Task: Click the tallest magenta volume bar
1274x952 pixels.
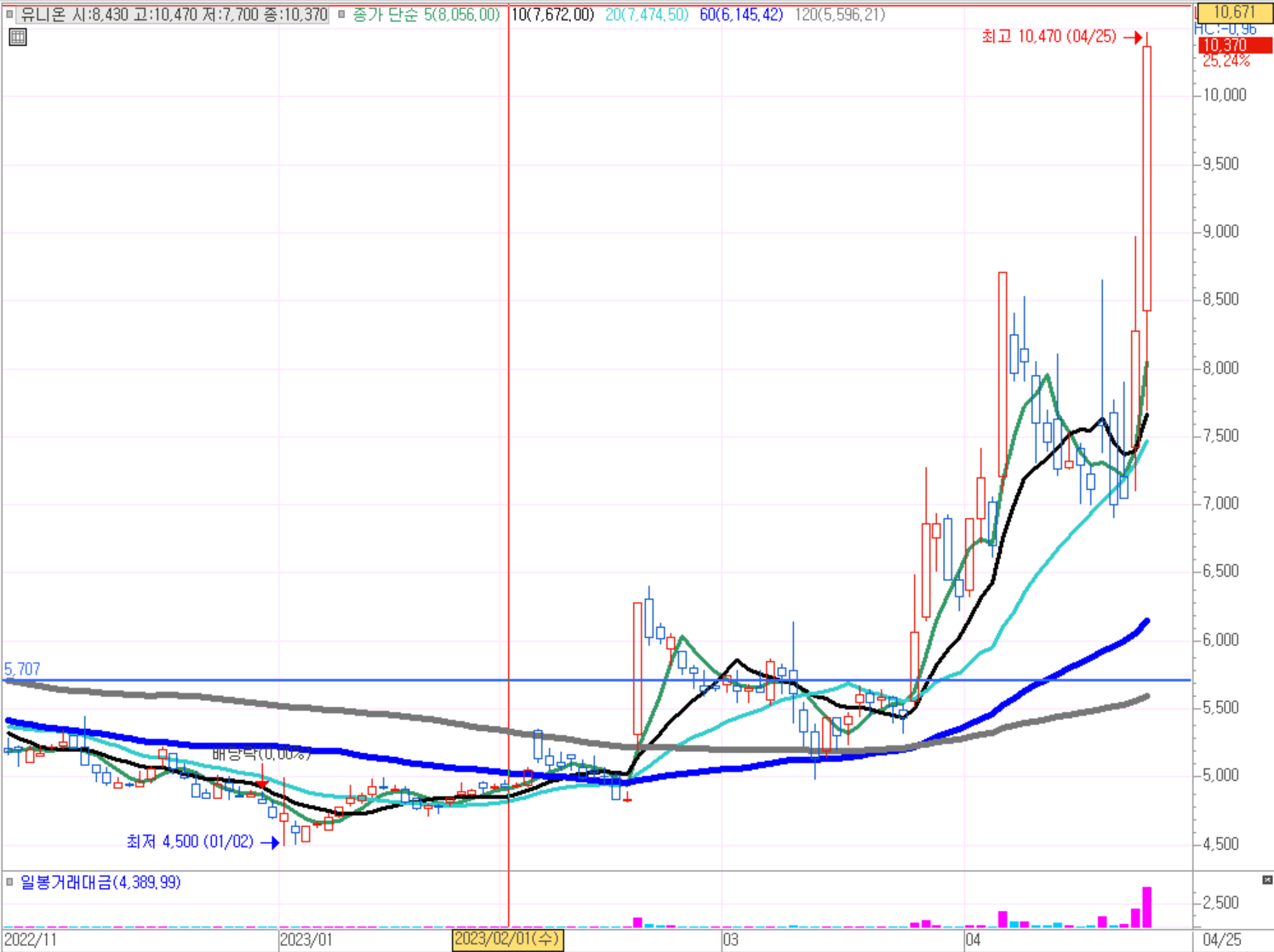Action: pos(1147,907)
